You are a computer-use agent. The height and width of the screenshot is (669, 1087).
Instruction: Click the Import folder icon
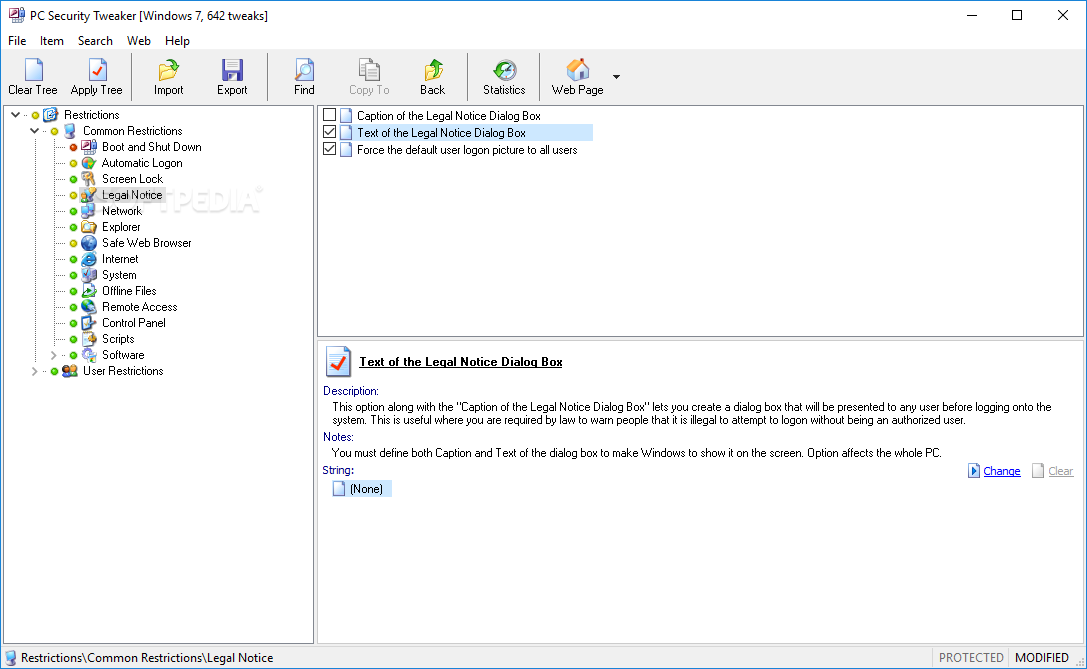(168, 70)
